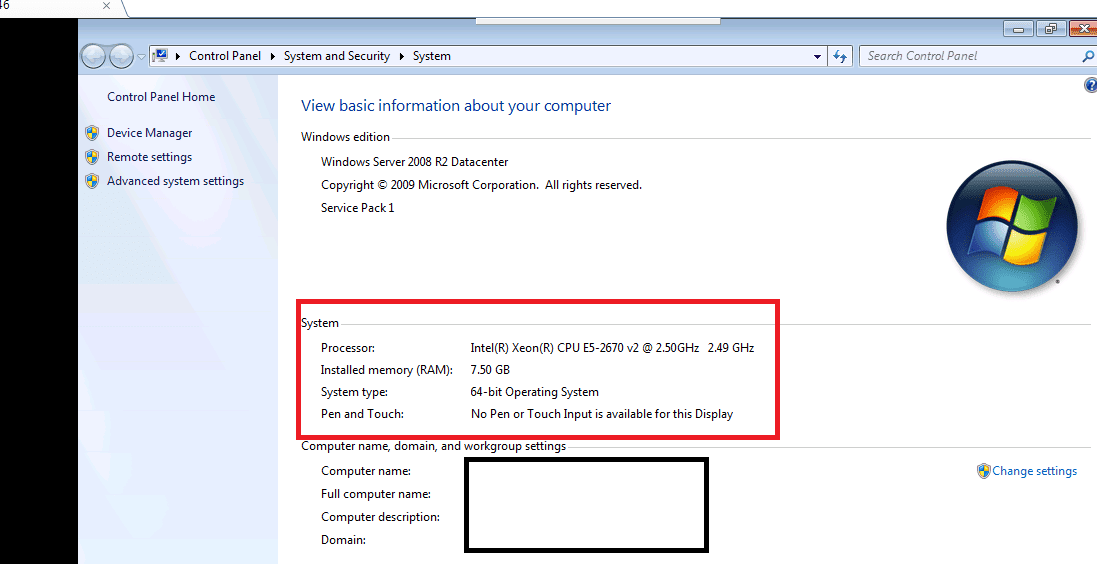Click the computer icon in address bar
This screenshot has height=564, width=1097.
click(x=160, y=55)
